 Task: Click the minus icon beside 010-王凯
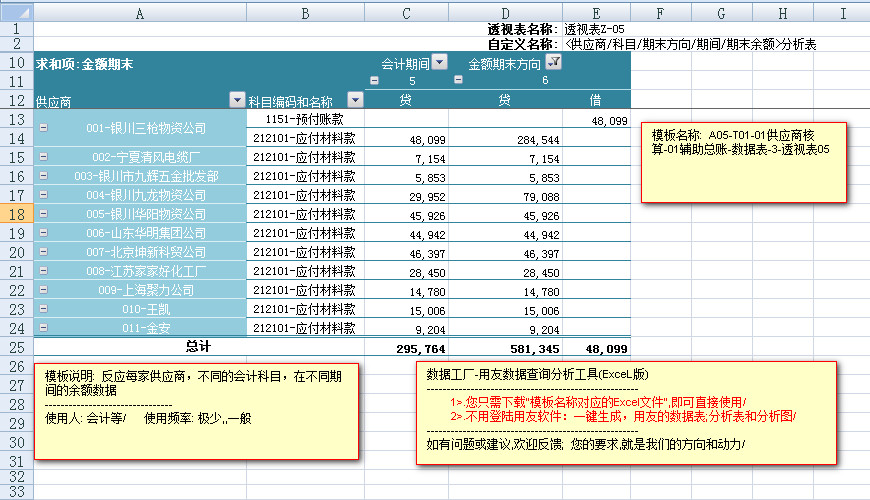point(43,309)
